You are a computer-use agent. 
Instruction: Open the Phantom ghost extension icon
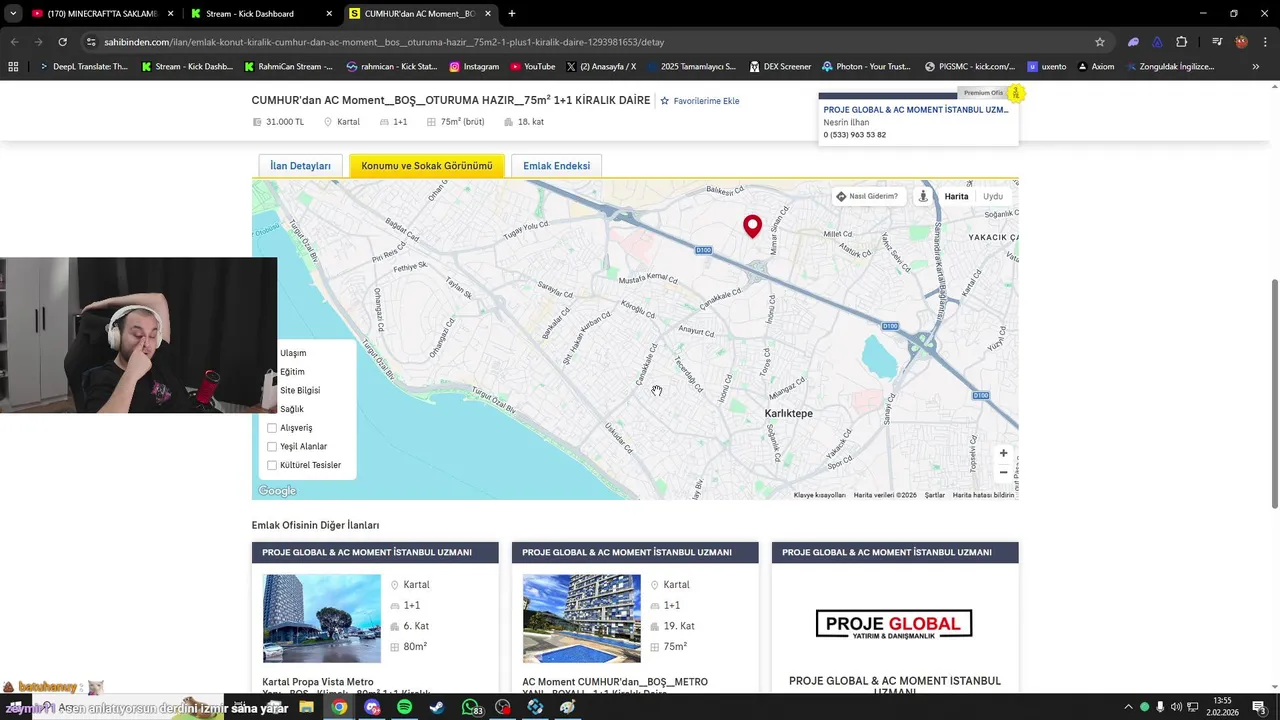(1133, 42)
